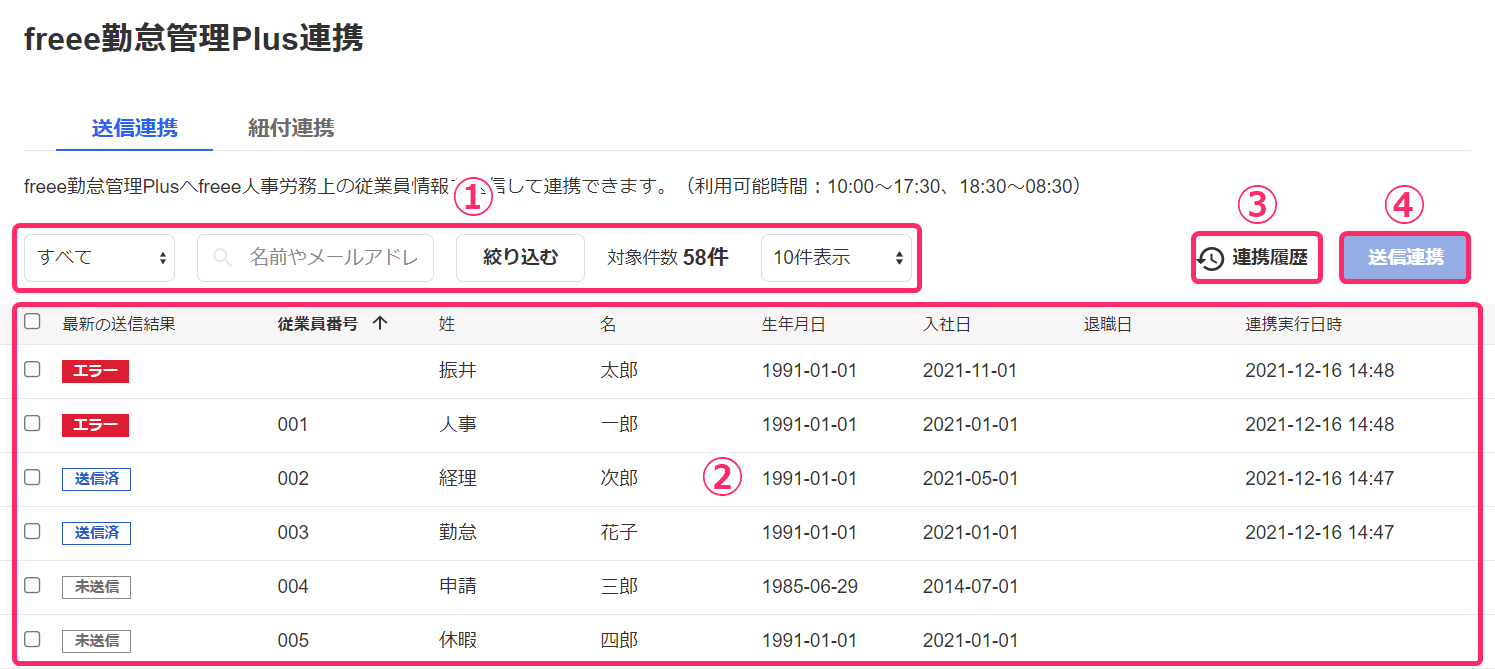Click the surname 経理
Image resolution: width=1495 pixels, height=669 pixels.
(x=457, y=479)
